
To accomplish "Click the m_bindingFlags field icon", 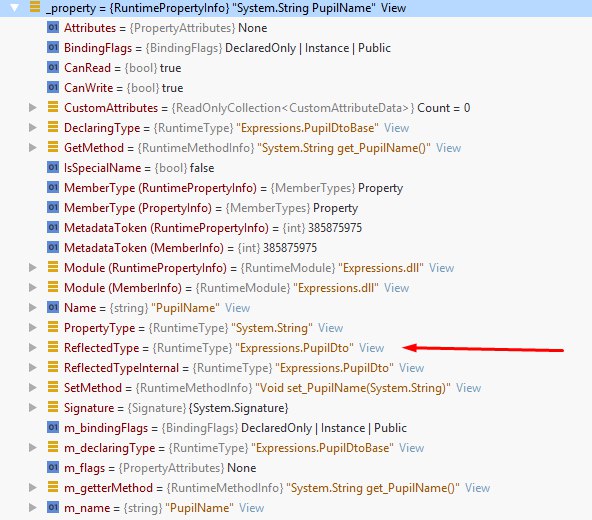I will tap(53, 427).
